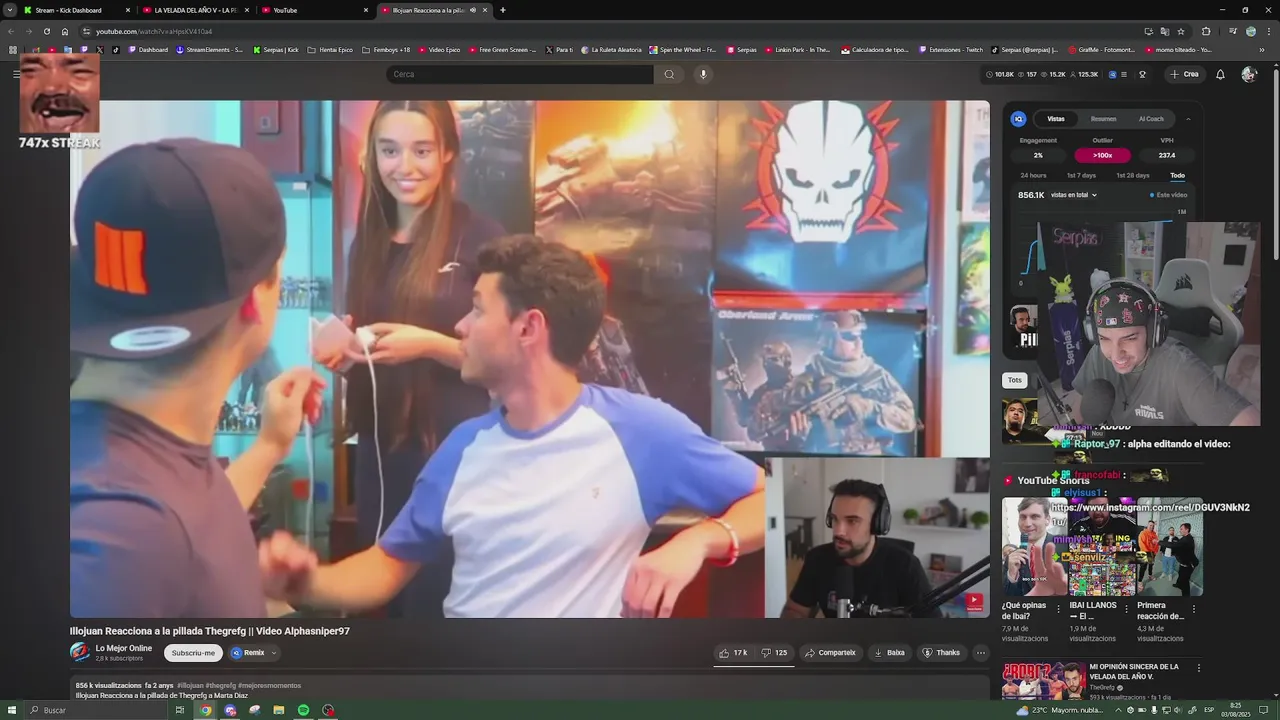Open Lo Mejor Online channel avatar
1280x720 pixels.
[x=79, y=653]
